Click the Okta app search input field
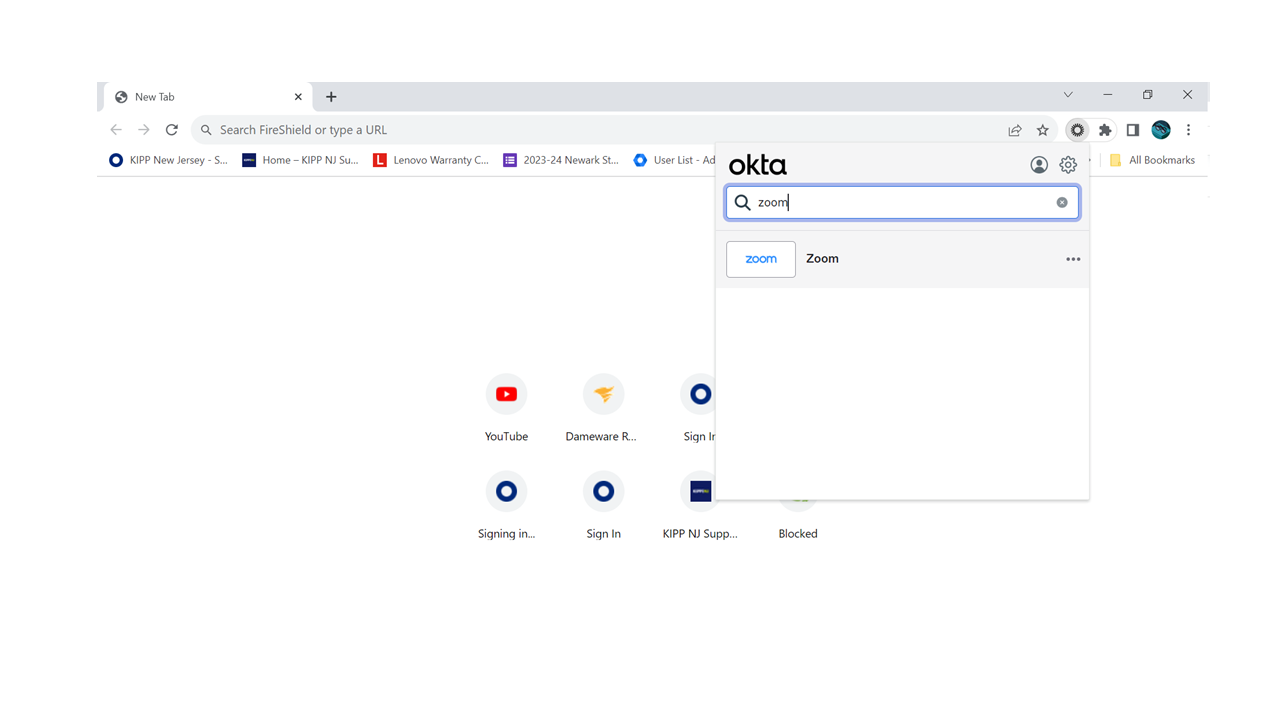Image resolution: width=1280 pixels, height=720 pixels. [900, 203]
